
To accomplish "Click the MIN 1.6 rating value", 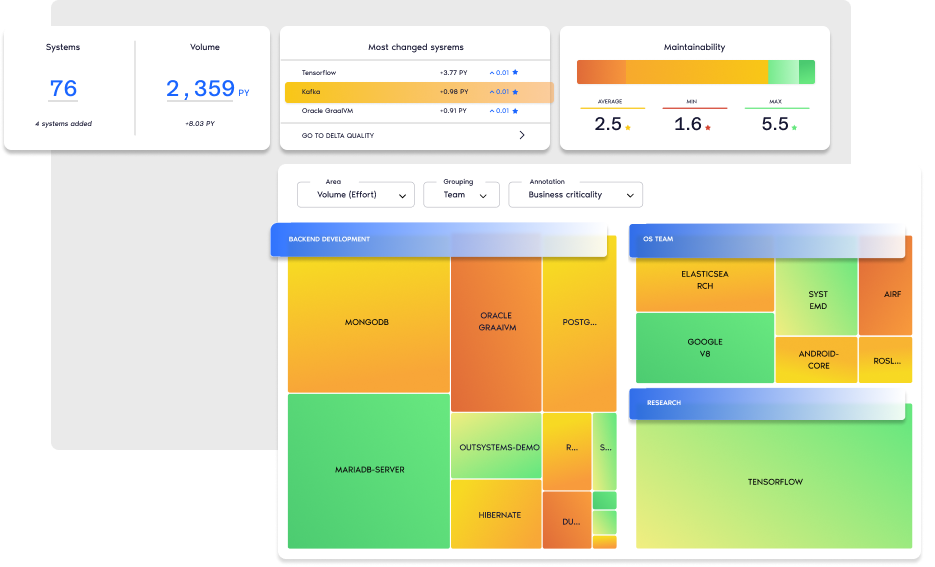I will [x=688, y=124].
